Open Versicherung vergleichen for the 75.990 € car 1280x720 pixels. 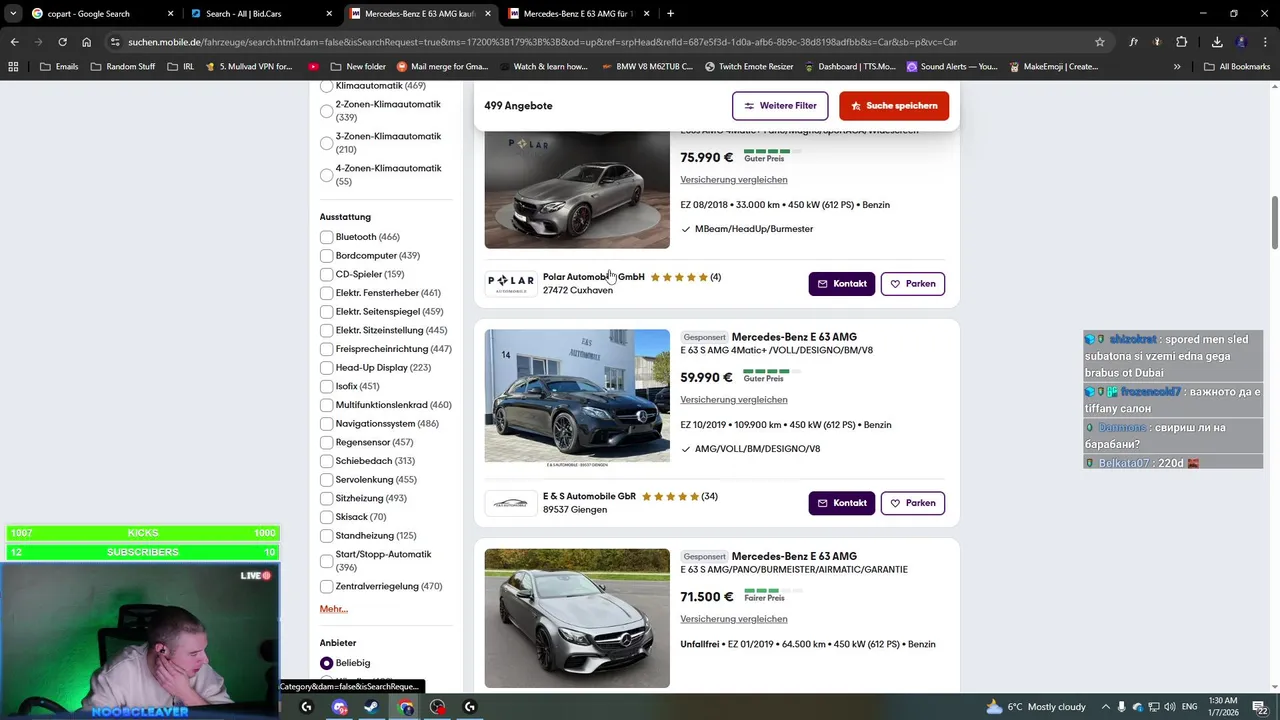pyautogui.click(x=734, y=180)
